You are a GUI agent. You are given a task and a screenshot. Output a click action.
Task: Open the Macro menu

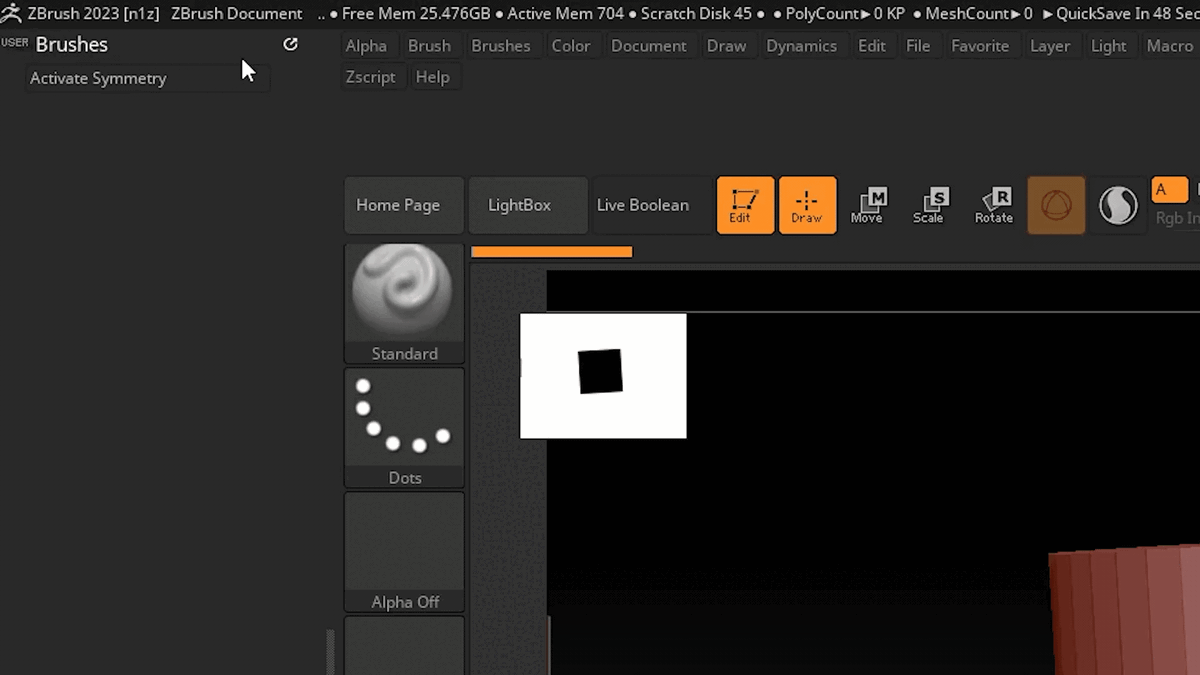[x=1170, y=45]
